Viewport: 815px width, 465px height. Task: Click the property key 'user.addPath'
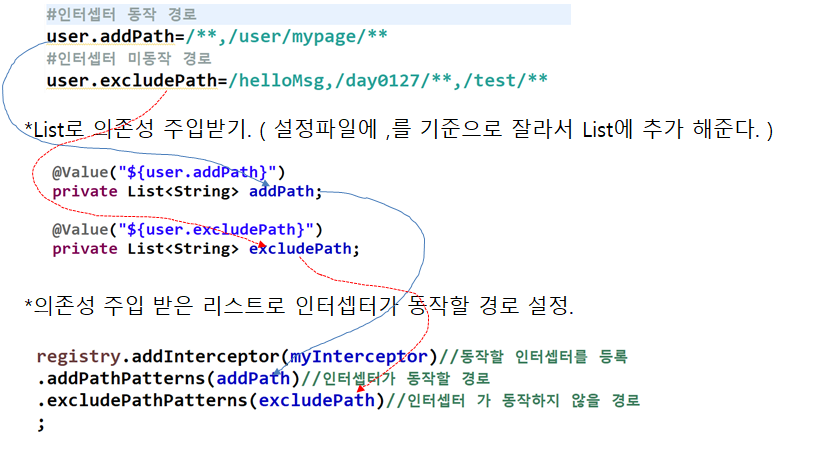coord(111,36)
